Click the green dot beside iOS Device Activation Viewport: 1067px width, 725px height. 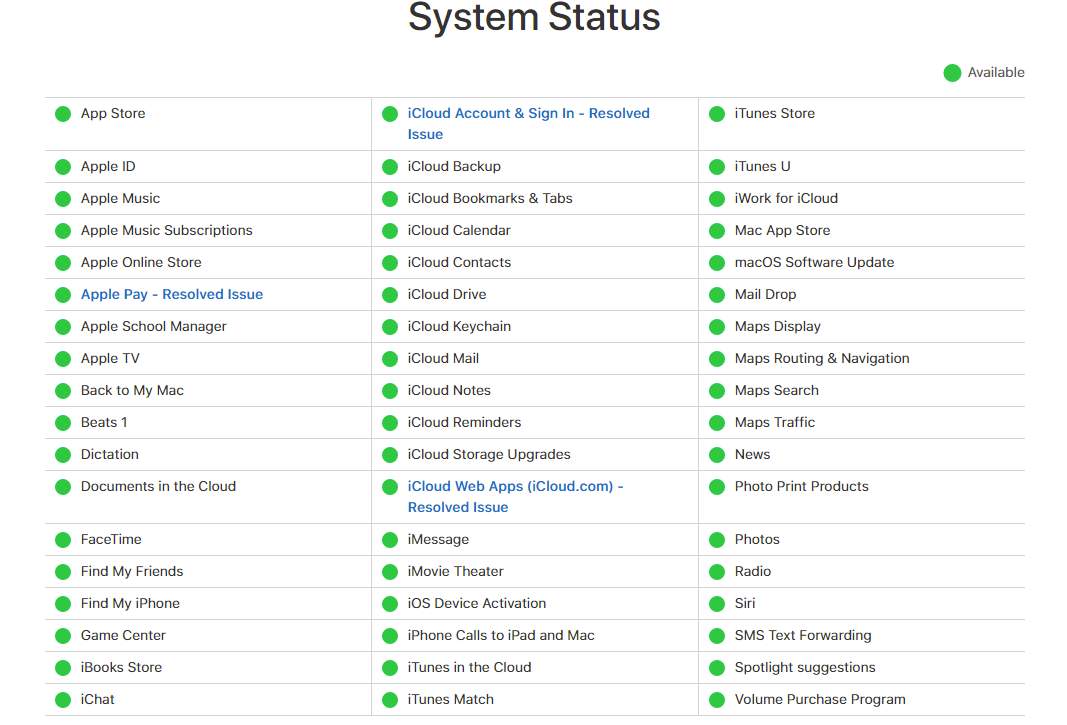390,604
